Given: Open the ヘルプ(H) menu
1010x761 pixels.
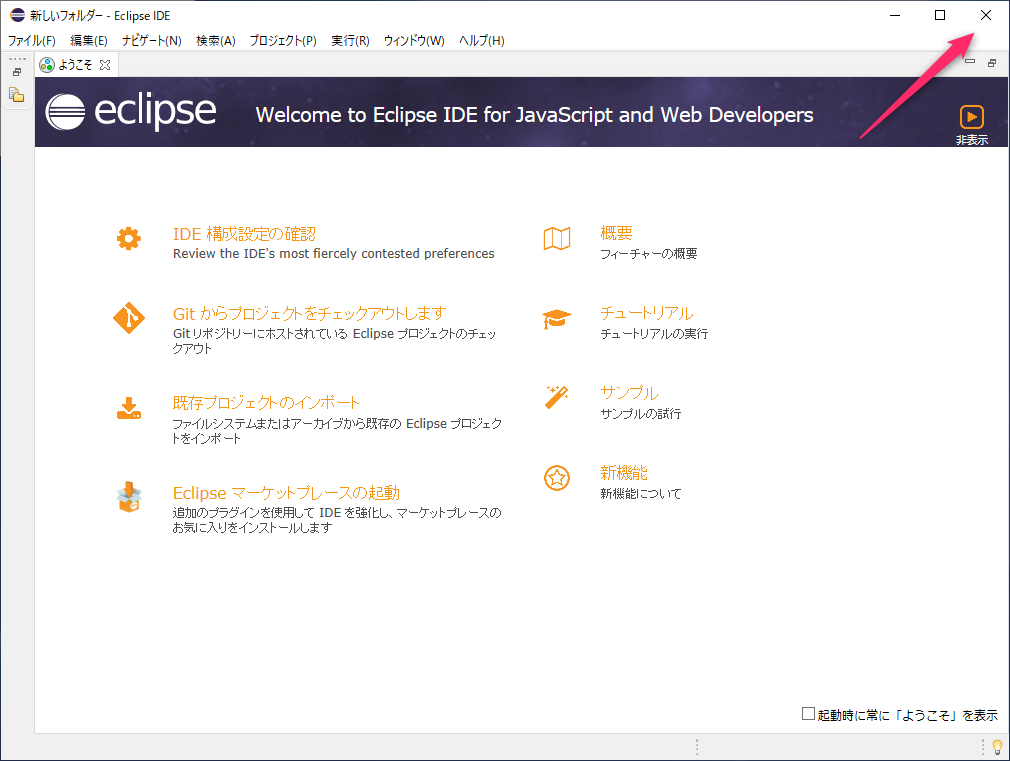Looking at the screenshot, I should [482, 41].
